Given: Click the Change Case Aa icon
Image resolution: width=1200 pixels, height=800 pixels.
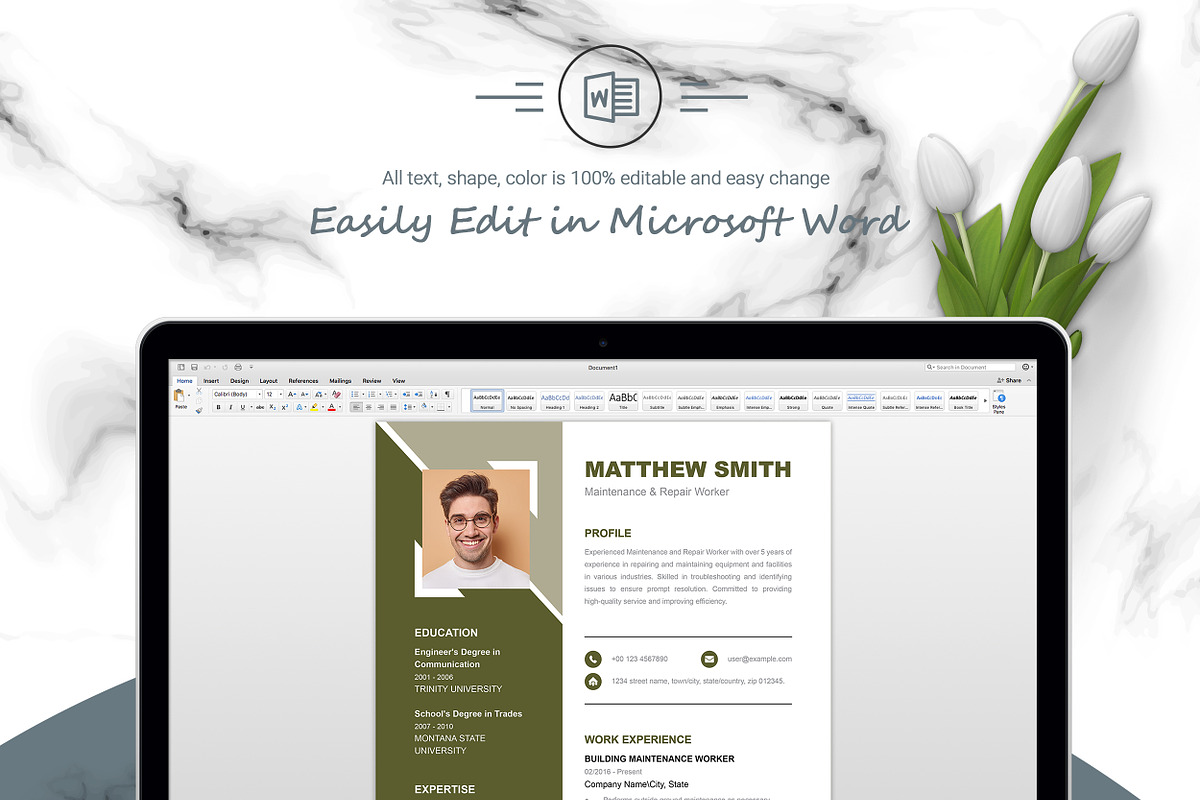Looking at the screenshot, I should tap(319, 394).
